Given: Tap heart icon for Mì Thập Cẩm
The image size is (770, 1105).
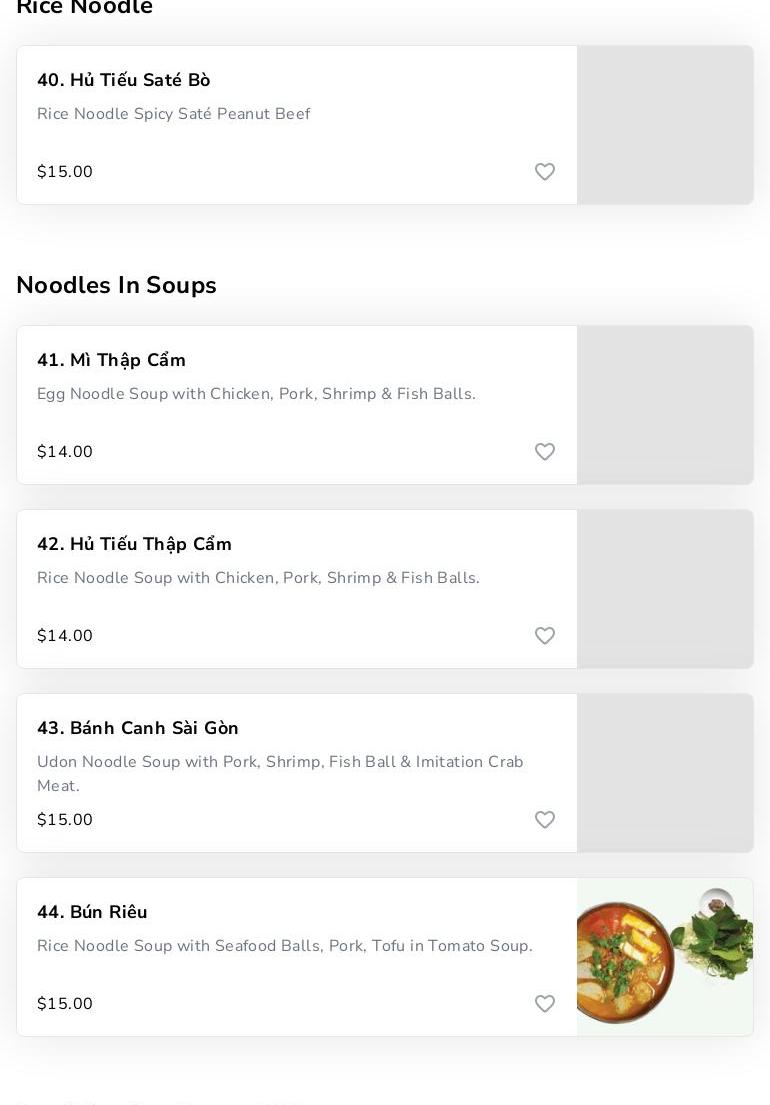Looking at the screenshot, I should (x=545, y=452).
